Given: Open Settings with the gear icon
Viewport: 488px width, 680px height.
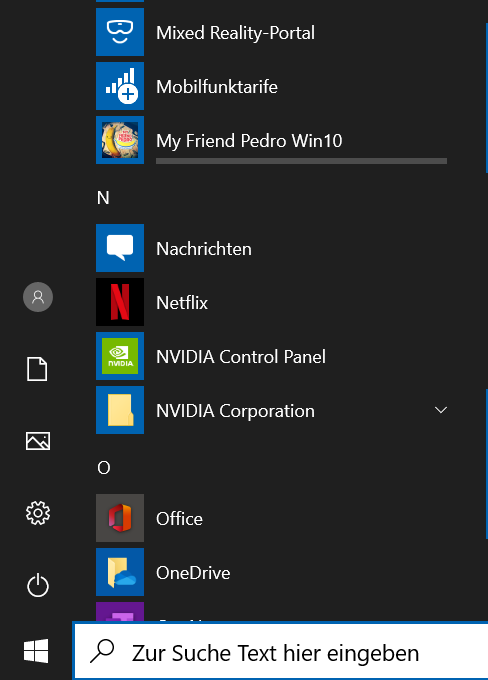Looking at the screenshot, I should tap(38, 513).
